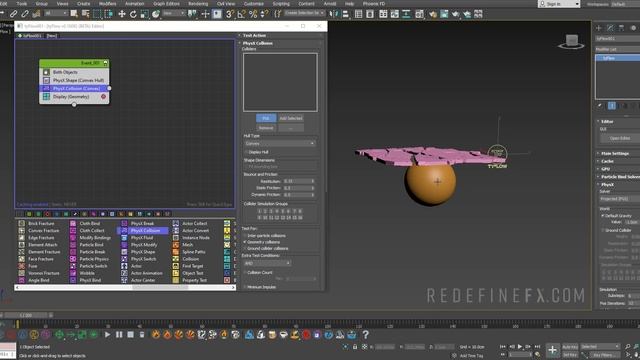Viewport: 640px width, 360px height.
Task: Expand the GPU rollout
Action: (x=605, y=169)
